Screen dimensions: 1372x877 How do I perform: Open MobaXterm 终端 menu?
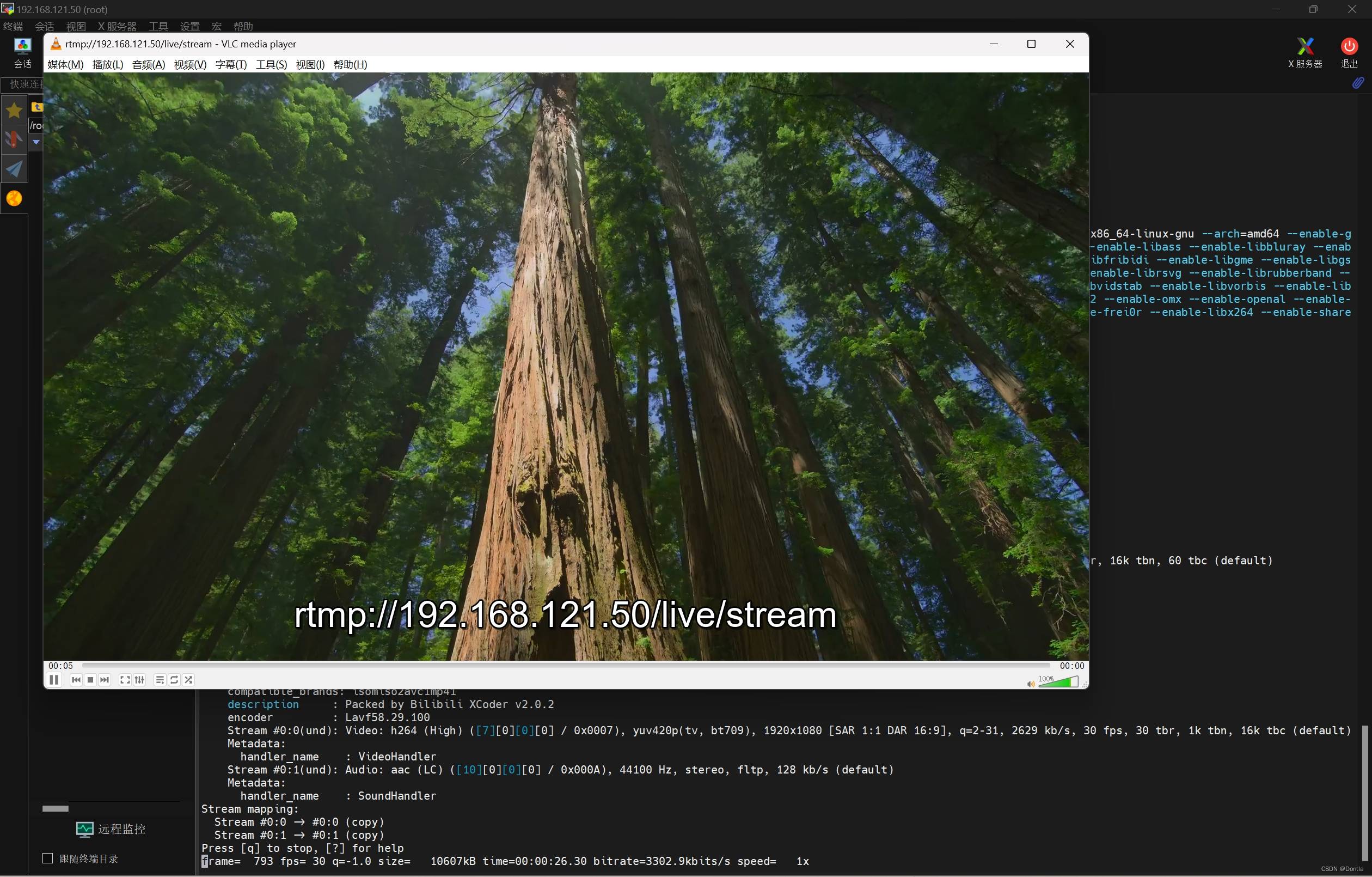[x=13, y=26]
